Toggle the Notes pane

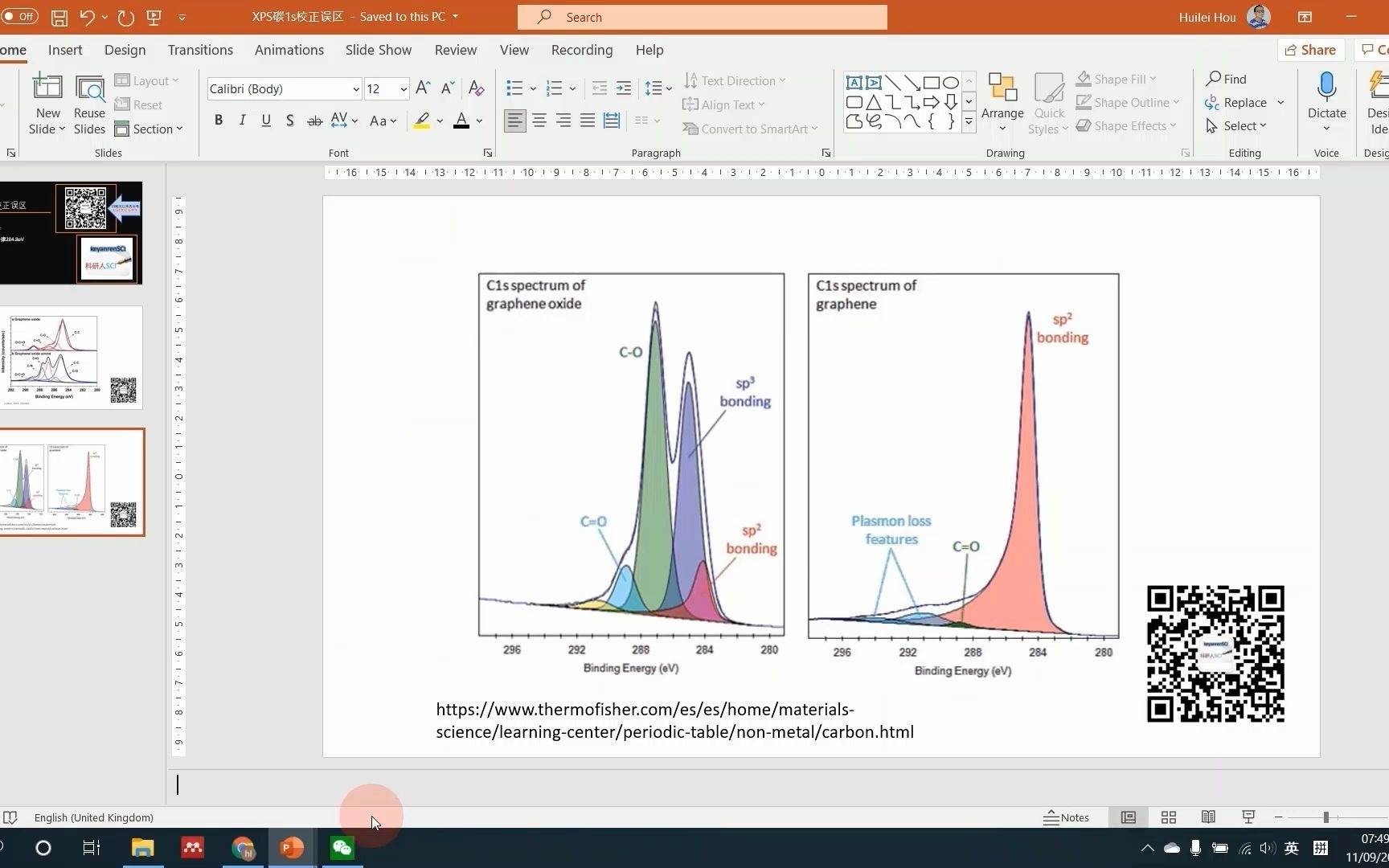(x=1066, y=817)
